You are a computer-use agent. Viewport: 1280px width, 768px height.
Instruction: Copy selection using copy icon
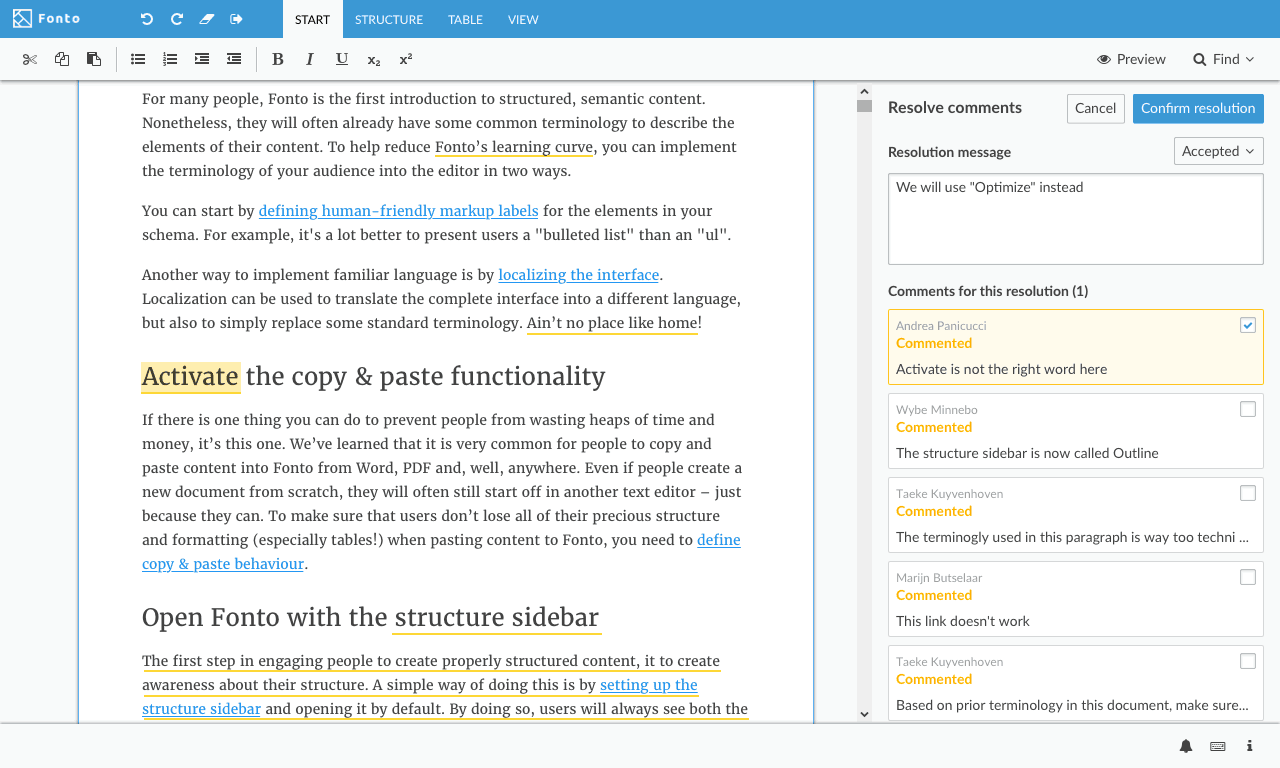coord(62,59)
